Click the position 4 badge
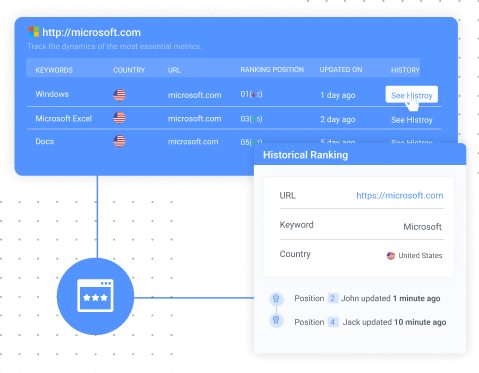The height and width of the screenshot is (373, 479). [333, 322]
